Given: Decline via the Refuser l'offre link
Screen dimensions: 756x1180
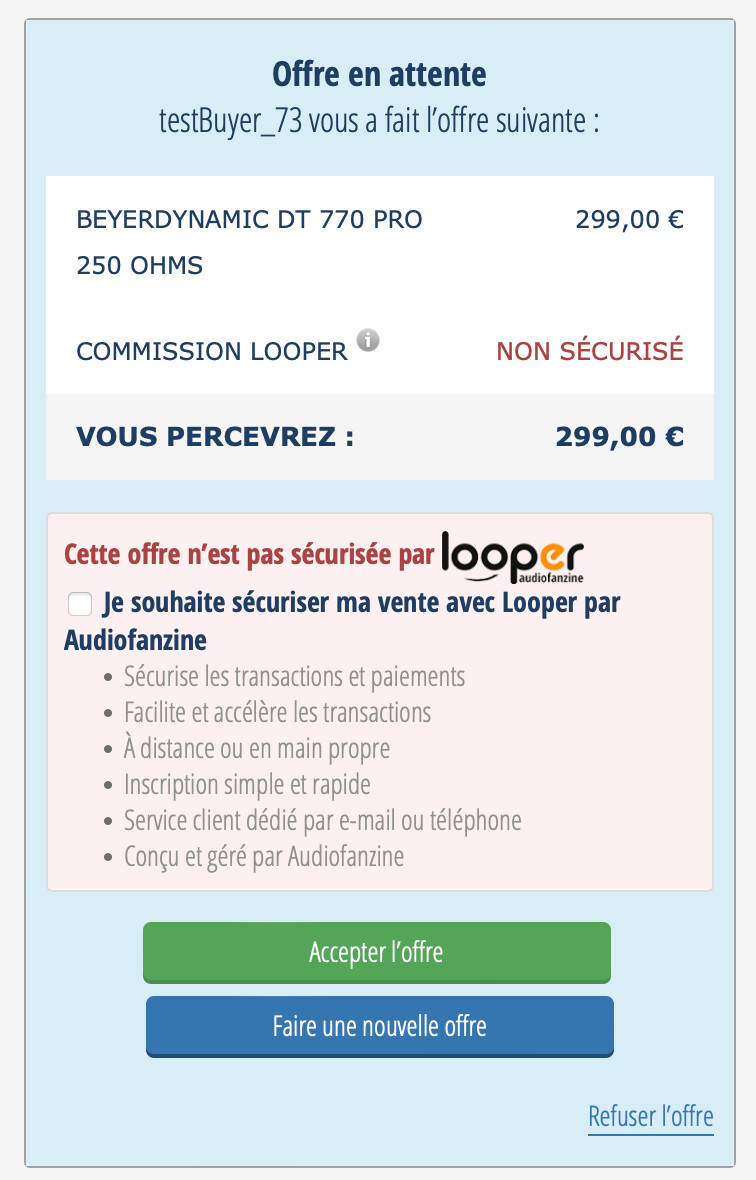Looking at the screenshot, I should coord(650,1116).
